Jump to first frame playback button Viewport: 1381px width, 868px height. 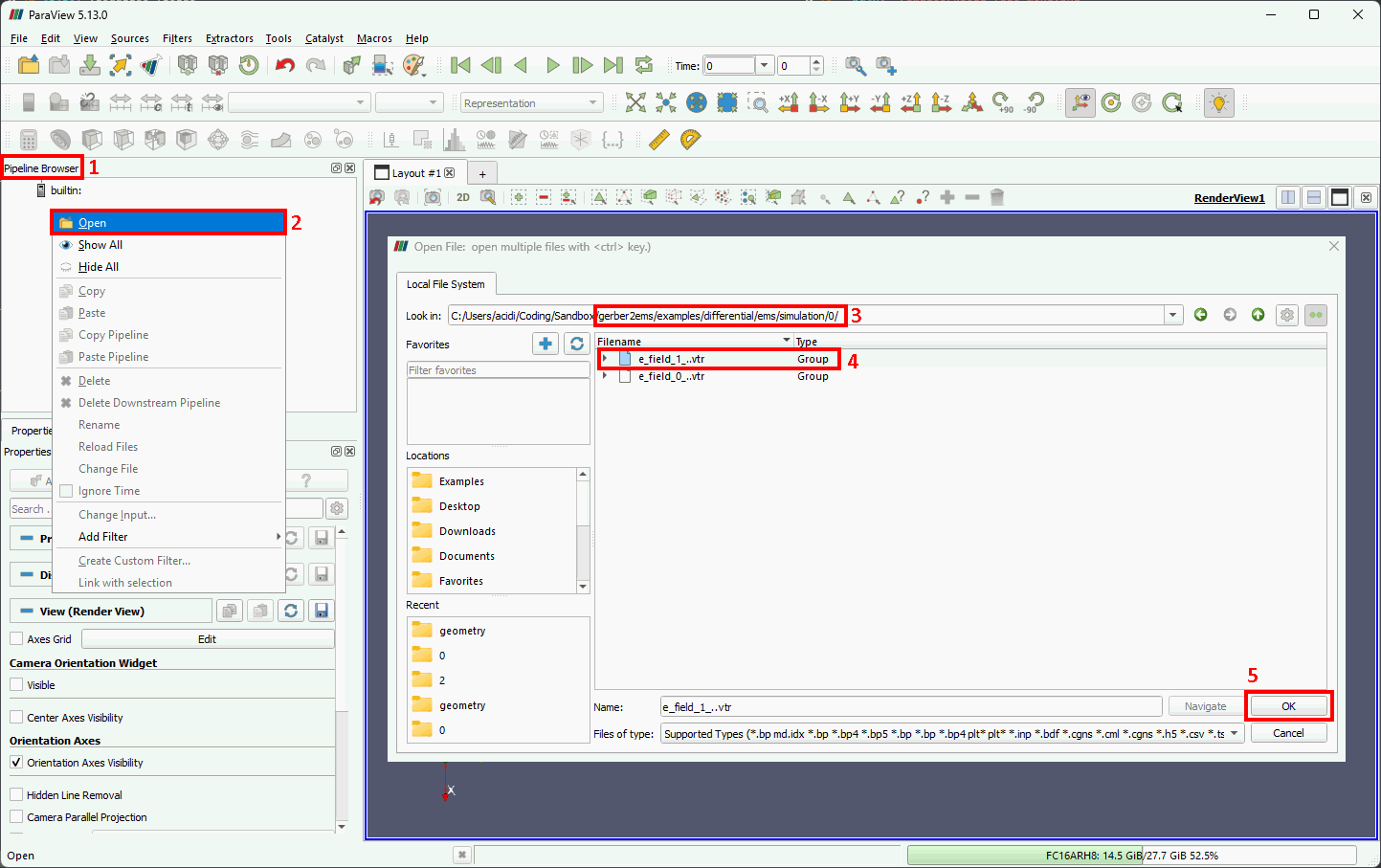point(460,65)
